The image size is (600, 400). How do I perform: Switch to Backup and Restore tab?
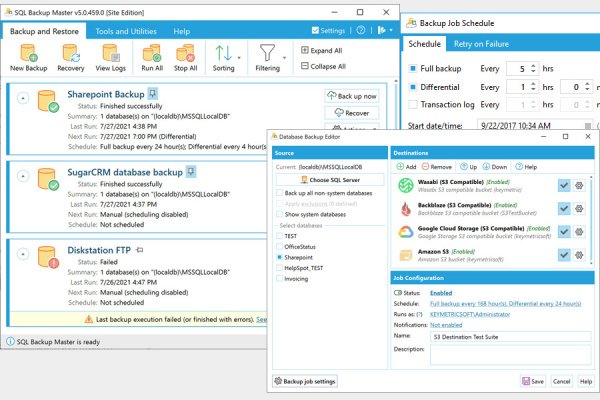pyautogui.click(x=44, y=31)
